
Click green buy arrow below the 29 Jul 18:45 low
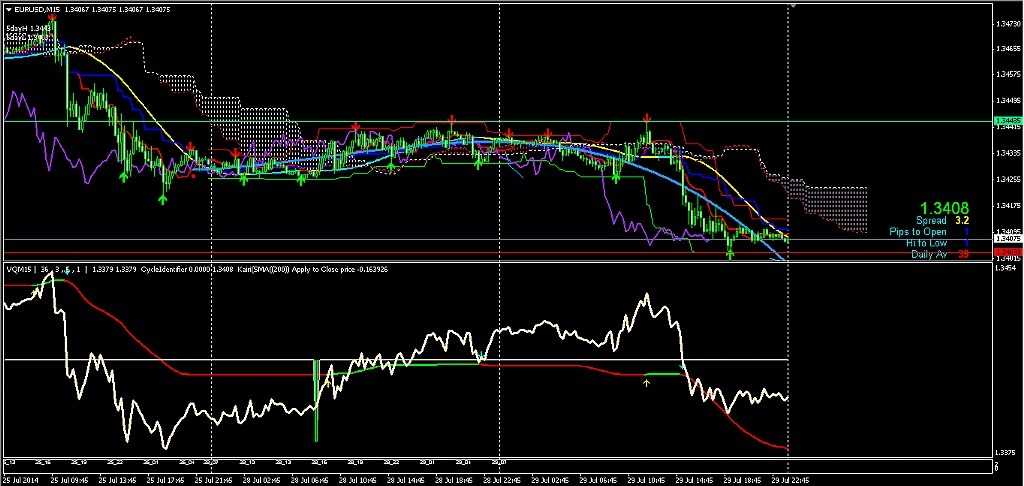(730, 254)
